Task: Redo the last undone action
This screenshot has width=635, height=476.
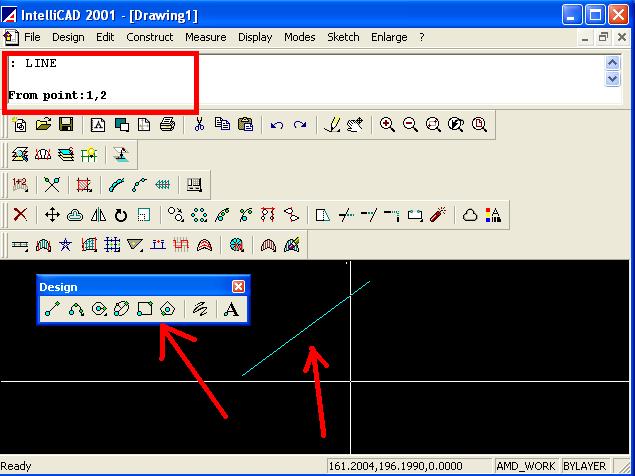Action: (x=300, y=124)
